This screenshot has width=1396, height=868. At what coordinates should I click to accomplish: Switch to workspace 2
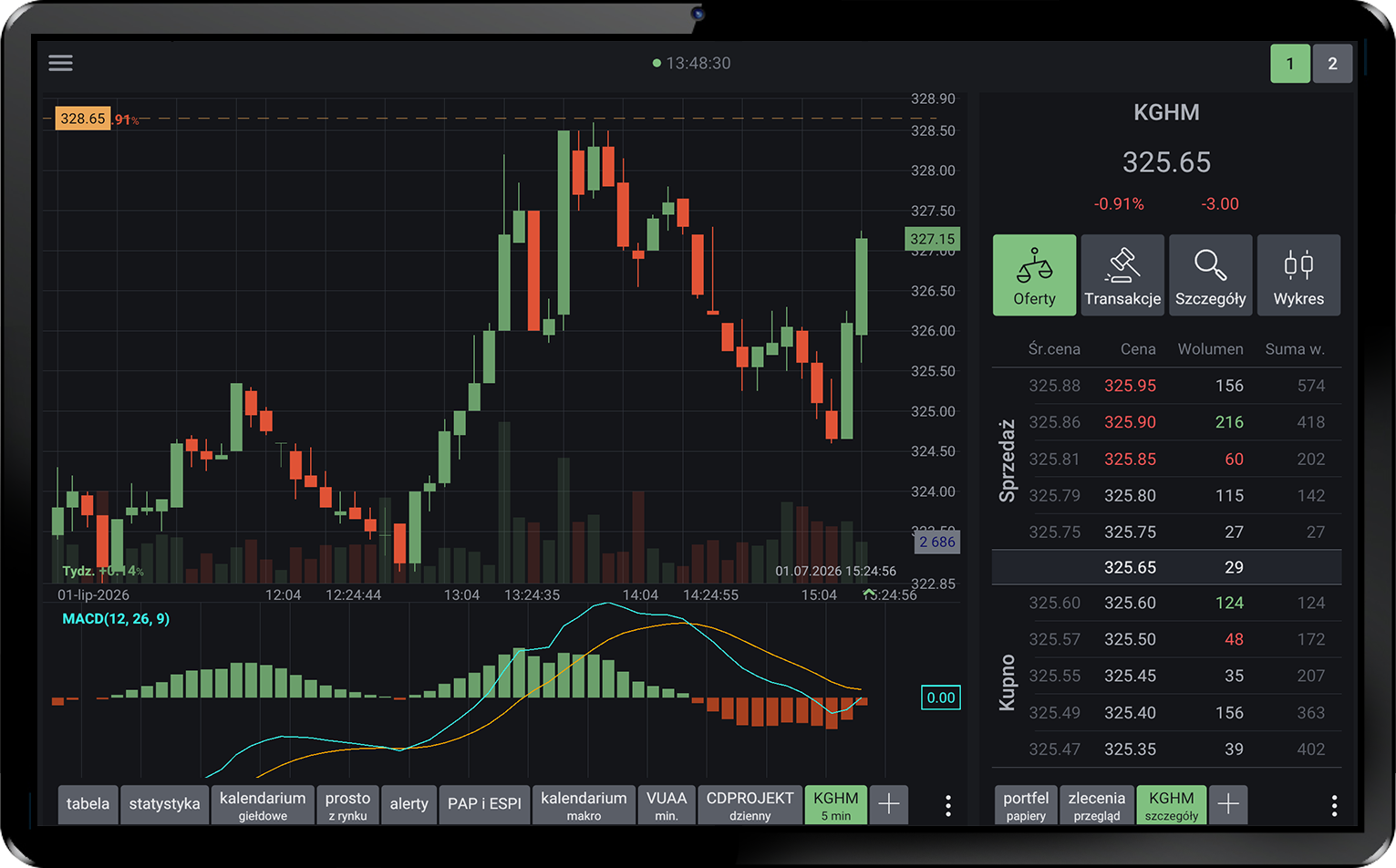pos(1332,64)
